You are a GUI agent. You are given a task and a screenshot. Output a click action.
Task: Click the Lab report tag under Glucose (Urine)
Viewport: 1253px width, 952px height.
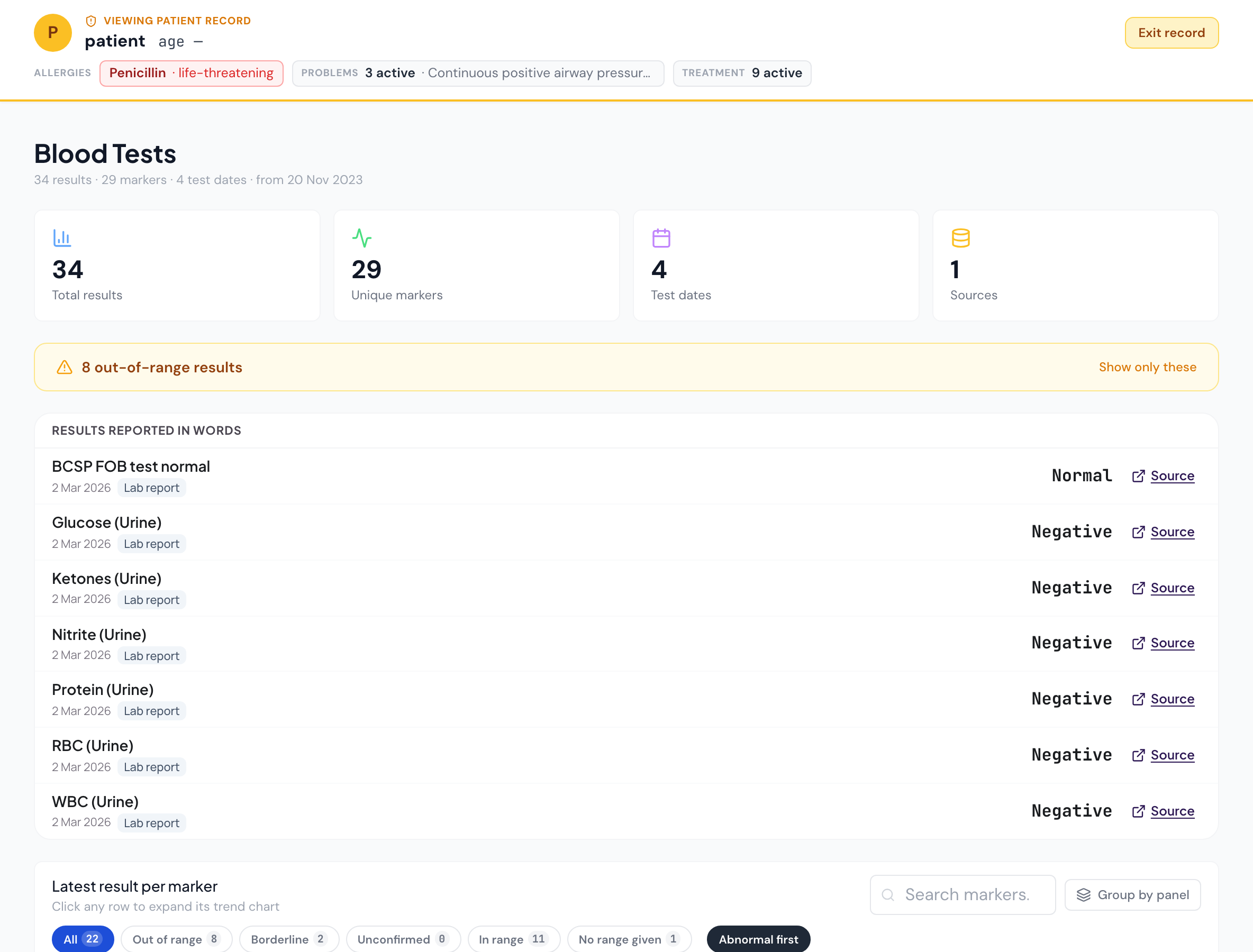tap(151, 544)
